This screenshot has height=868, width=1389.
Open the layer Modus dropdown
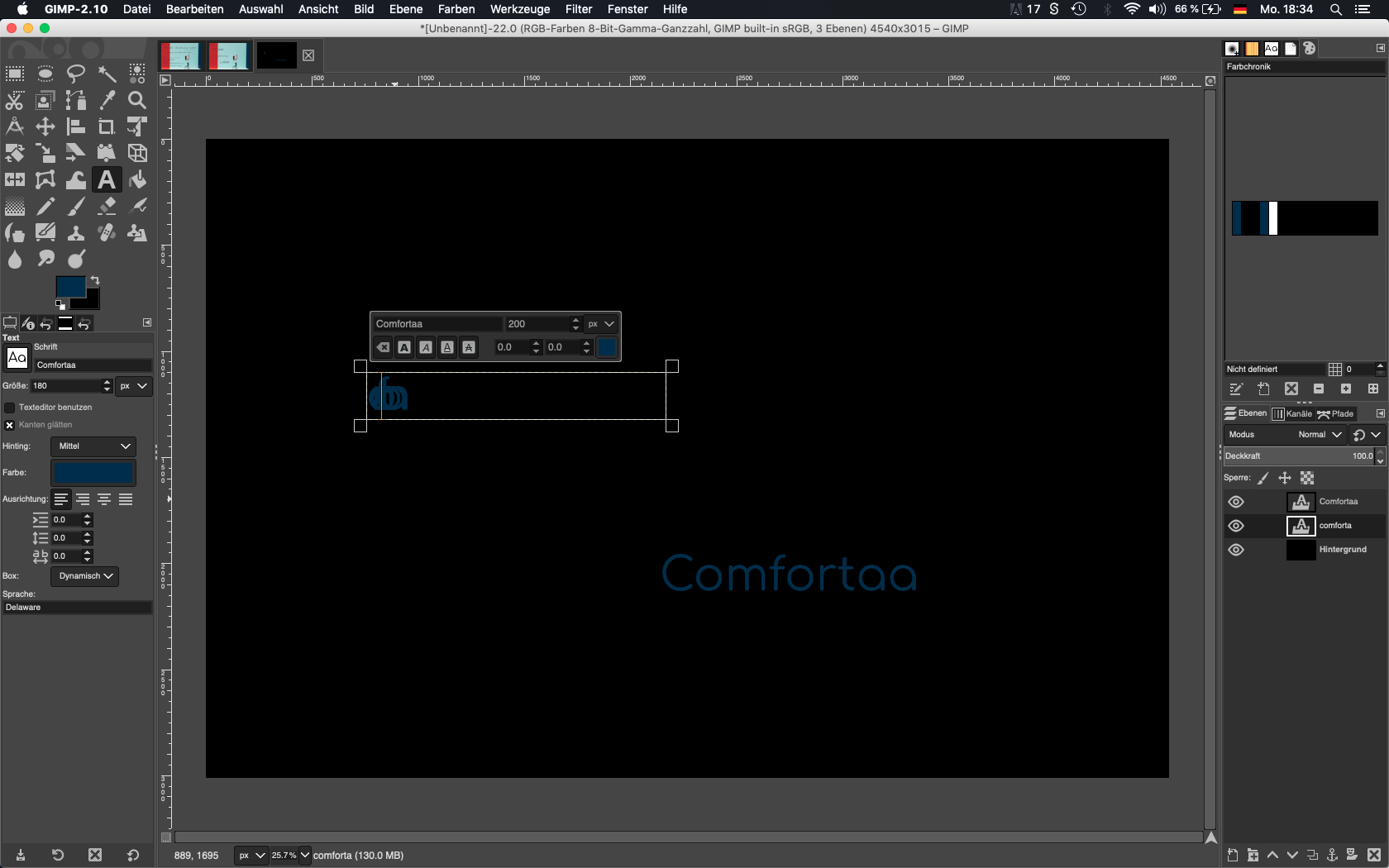[x=1319, y=435]
